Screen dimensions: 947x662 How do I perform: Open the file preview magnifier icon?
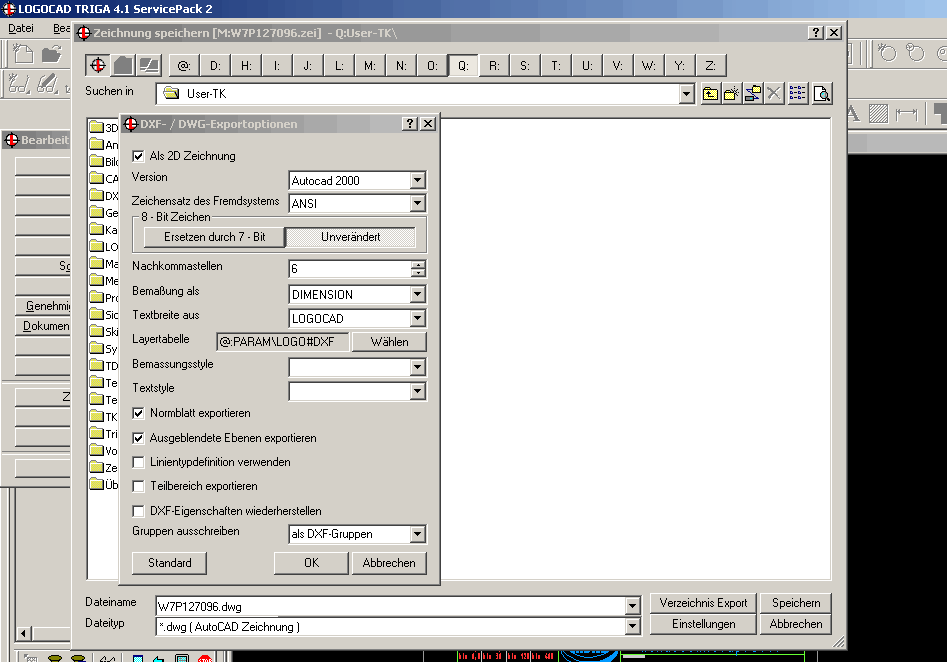pyautogui.click(x=822, y=94)
